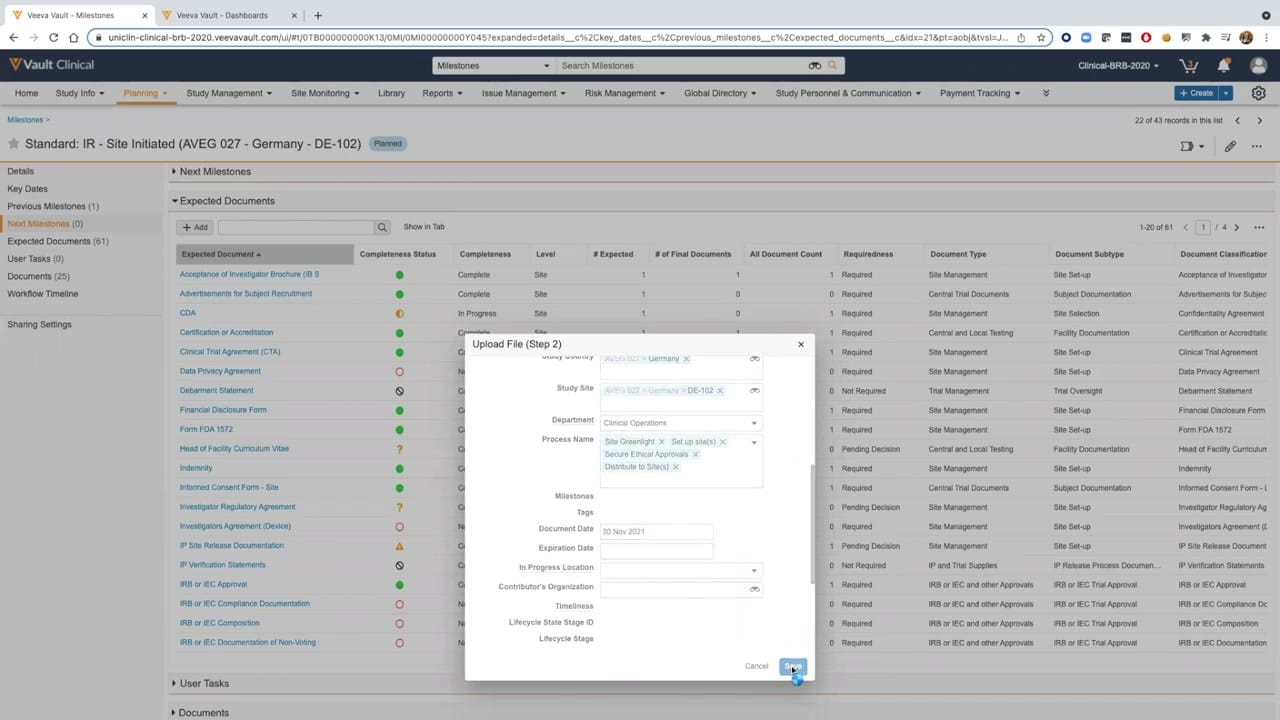Open Clinical Trial Agreement (CTA) link

[230, 352]
